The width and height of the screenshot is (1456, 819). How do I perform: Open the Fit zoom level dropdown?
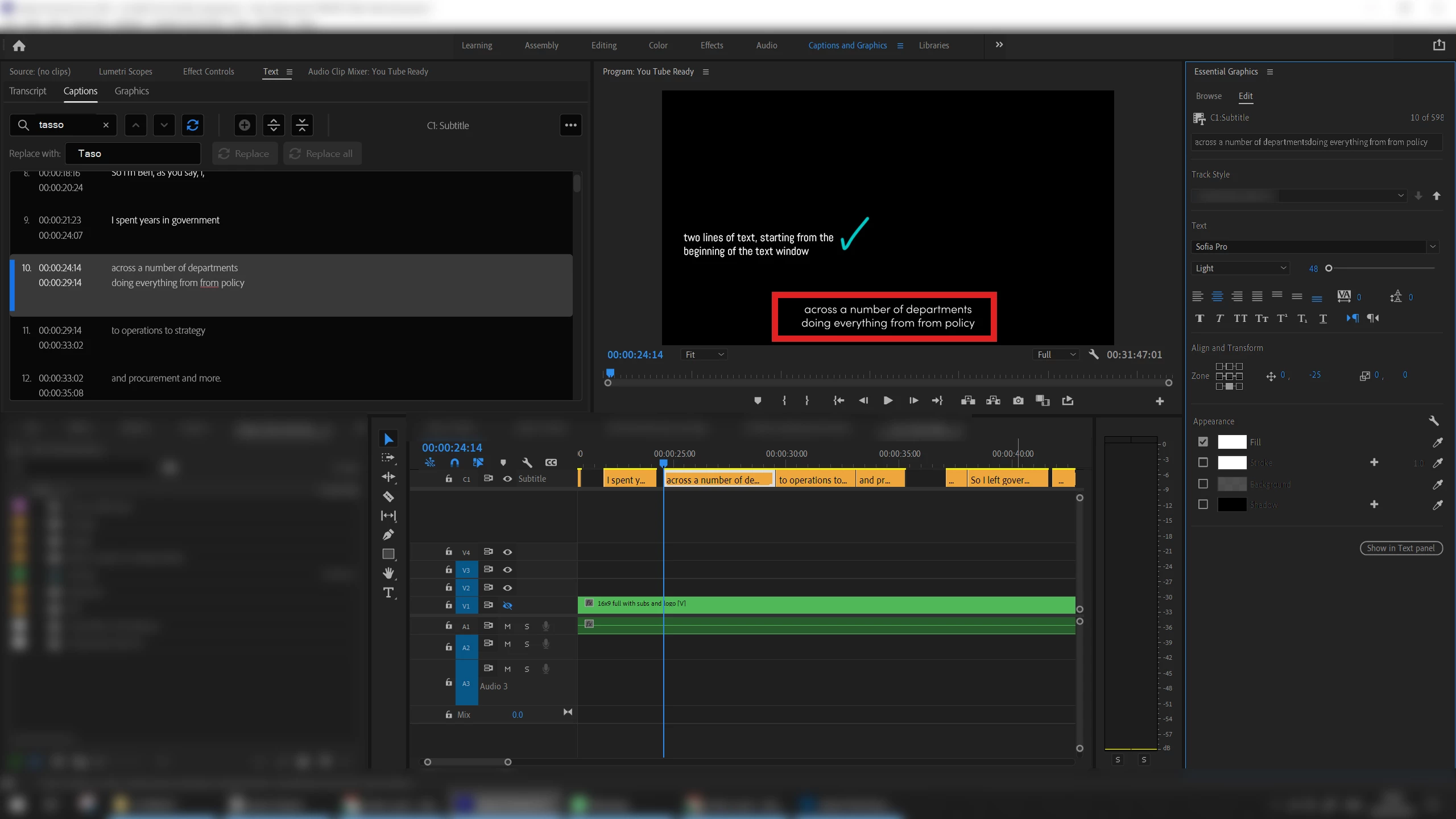click(x=704, y=354)
